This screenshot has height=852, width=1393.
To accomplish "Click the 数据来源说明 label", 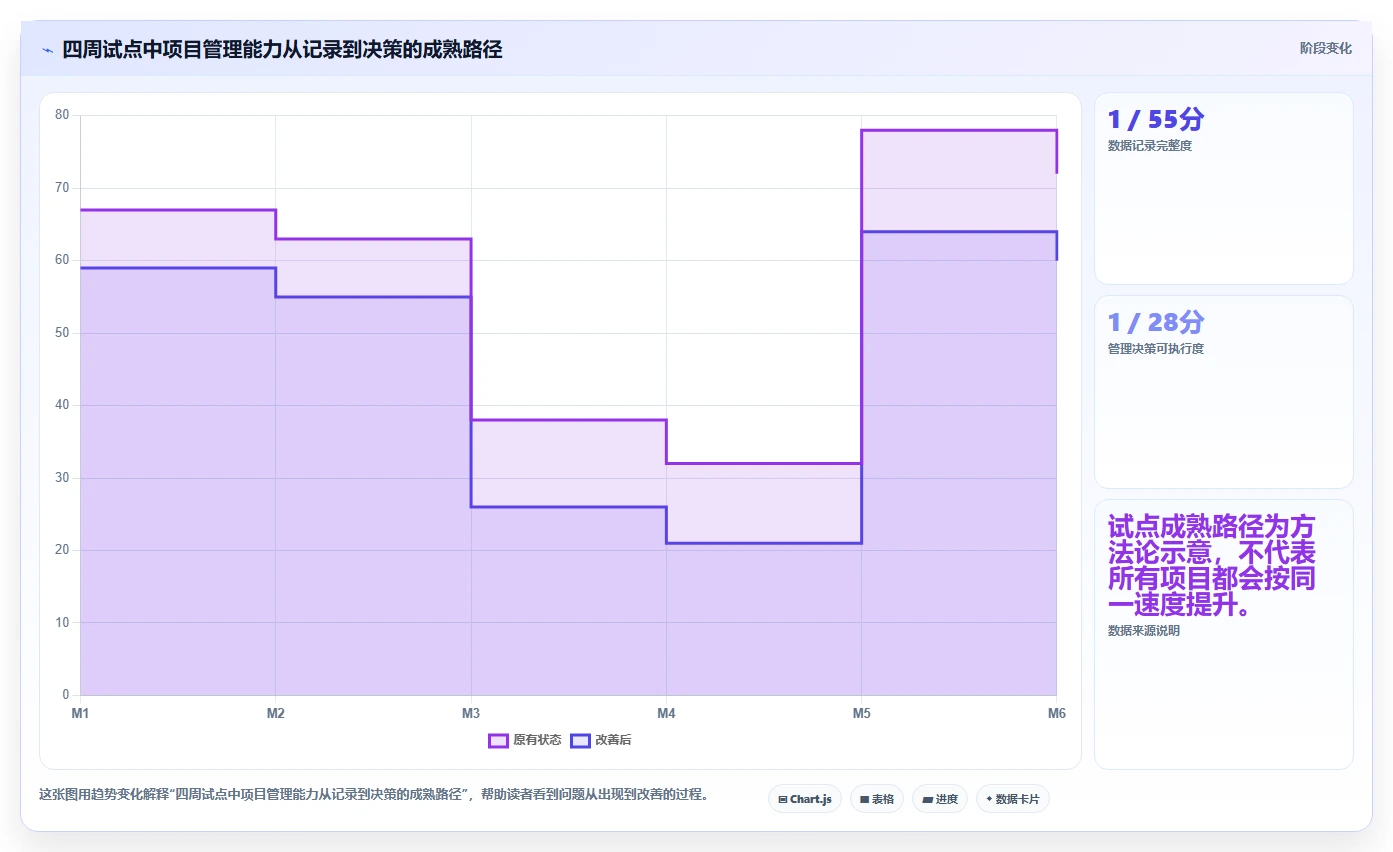I will [x=1144, y=631].
